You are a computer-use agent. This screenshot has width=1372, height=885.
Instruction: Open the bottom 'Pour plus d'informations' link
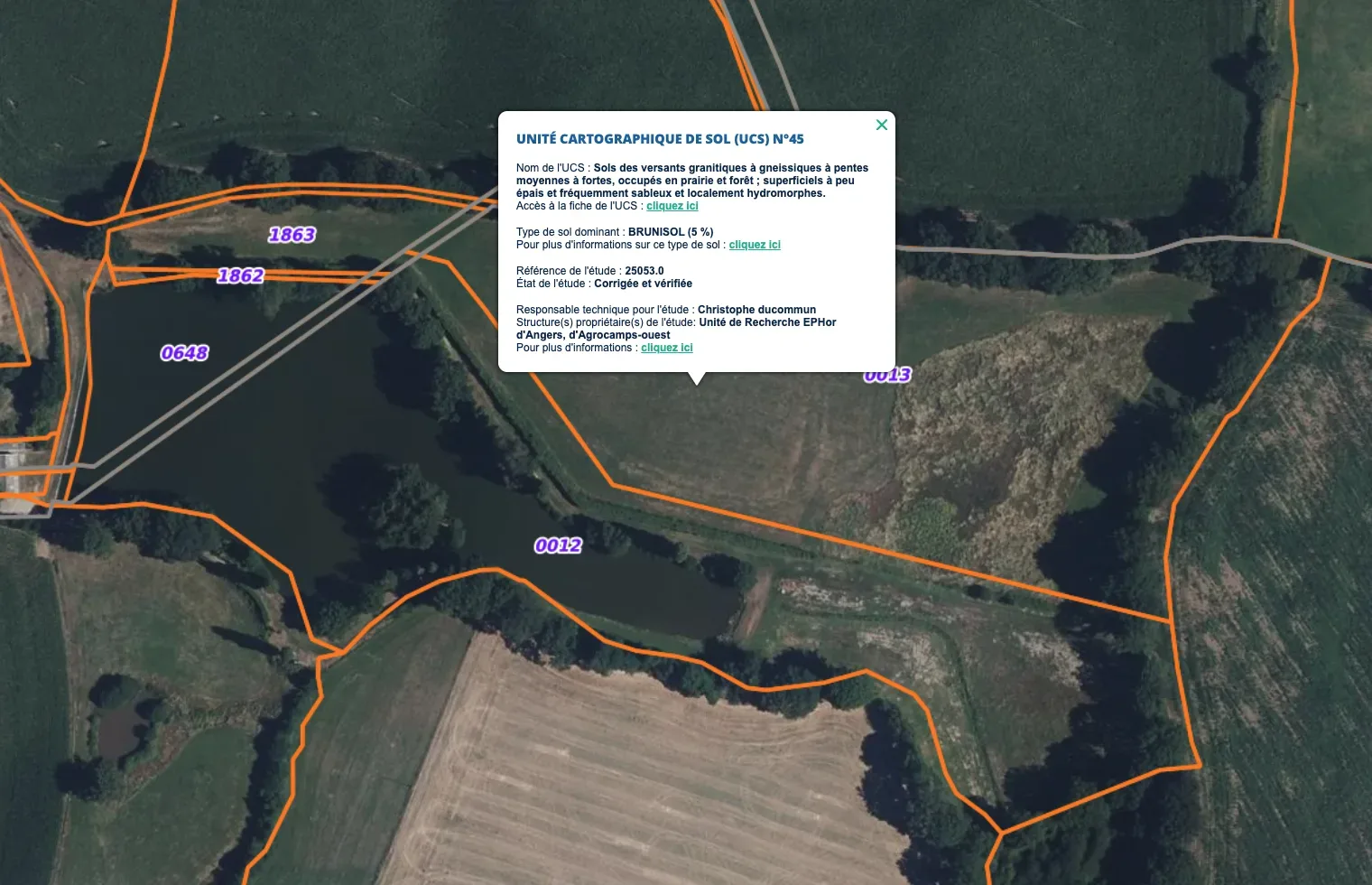667,348
